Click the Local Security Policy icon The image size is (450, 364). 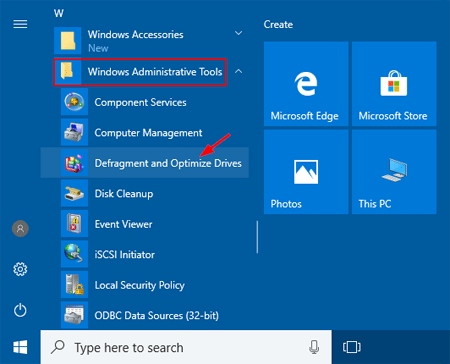74,284
